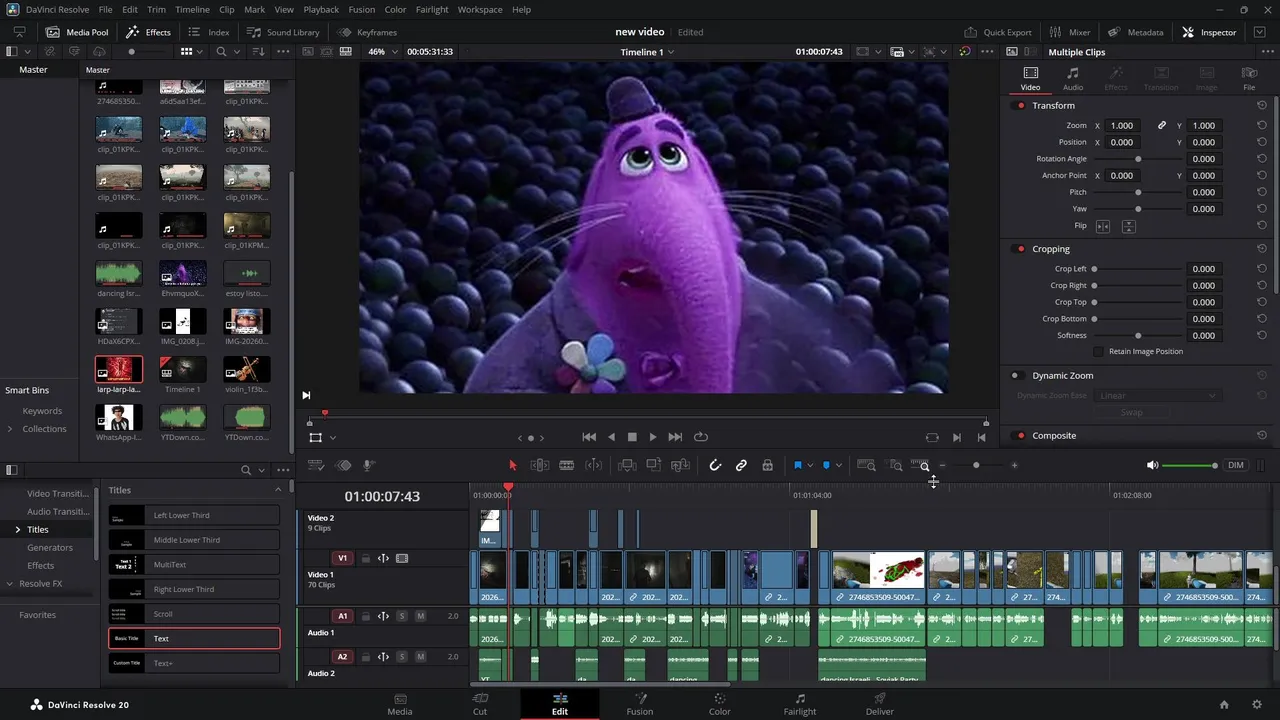Select the Selection Mode arrow tool
Image resolution: width=1280 pixels, height=720 pixels.
(513, 465)
